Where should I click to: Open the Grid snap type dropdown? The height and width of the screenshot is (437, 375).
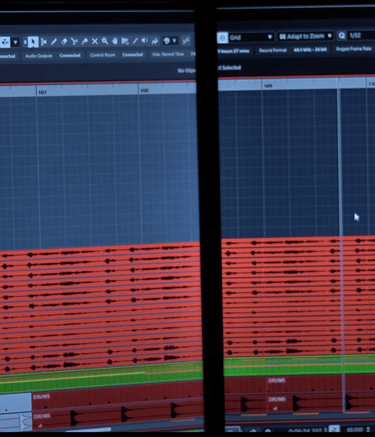(251, 37)
